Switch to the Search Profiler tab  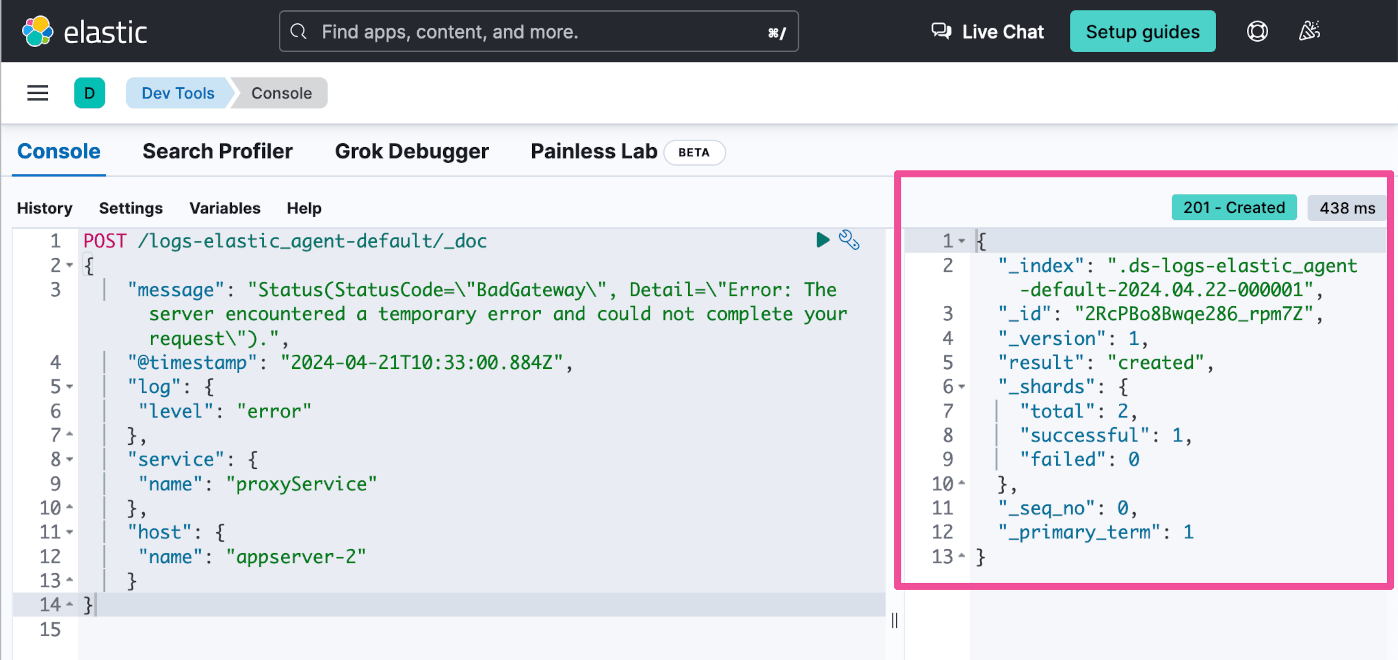217,151
